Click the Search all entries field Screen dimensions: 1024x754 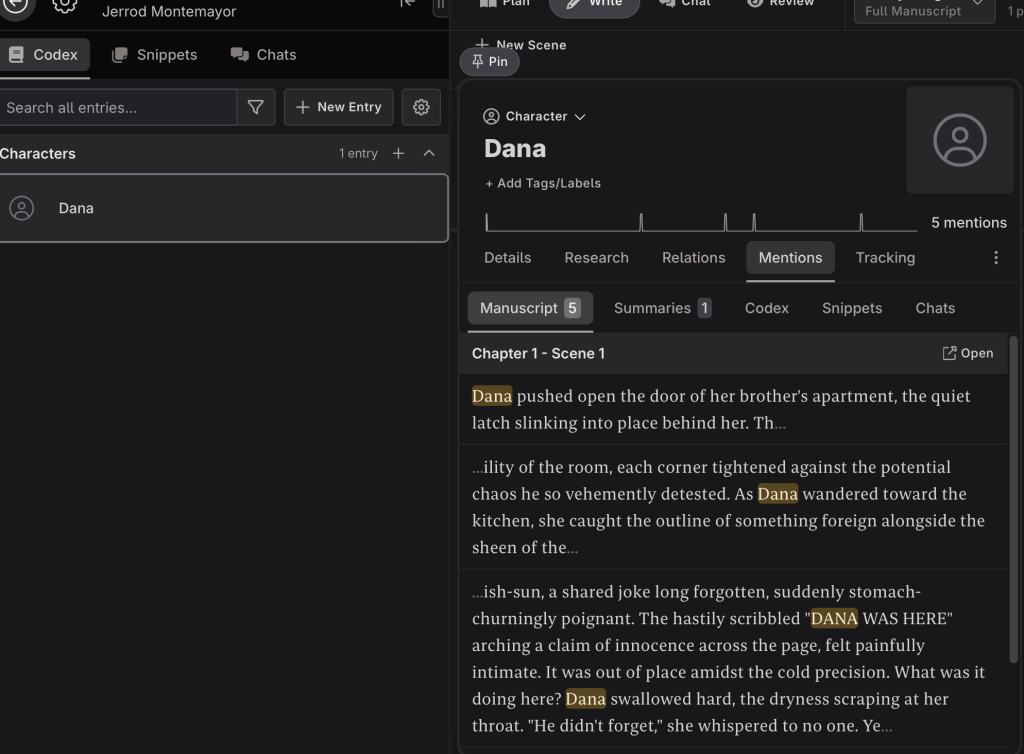tap(118, 108)
